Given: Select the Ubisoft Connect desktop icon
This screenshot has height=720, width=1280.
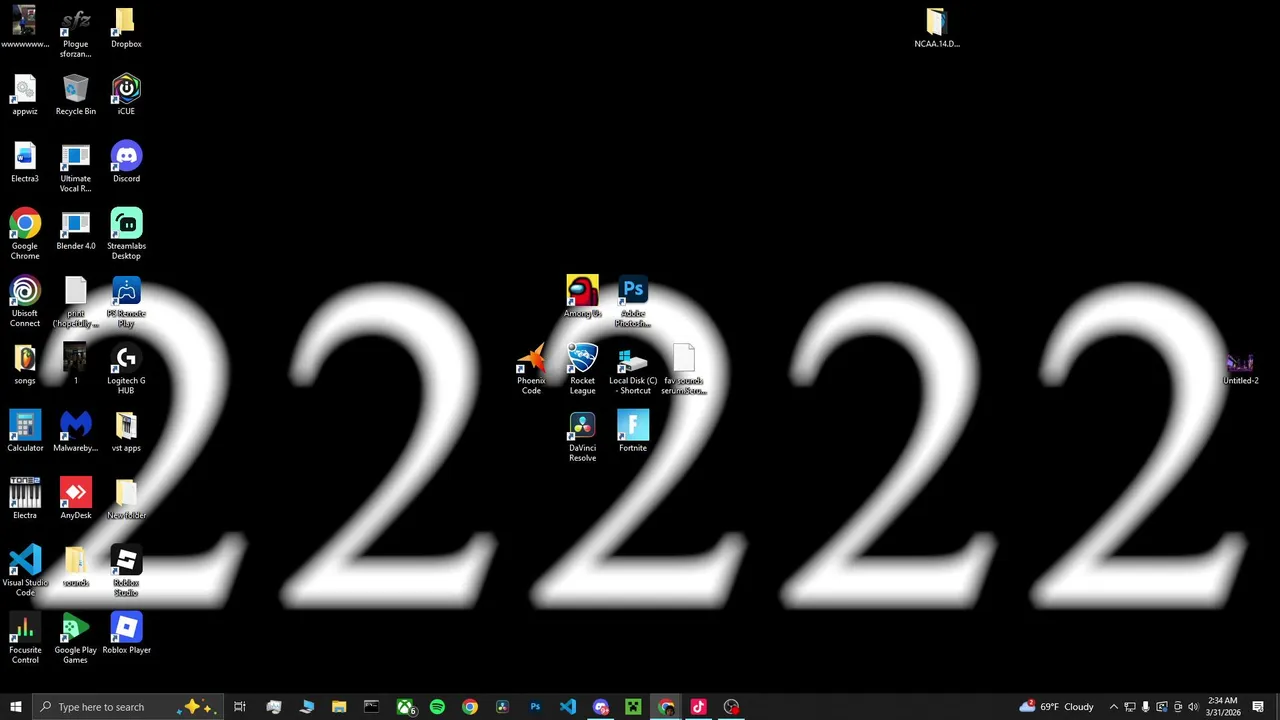Looking at the screenshot, I should click(25, 301).
